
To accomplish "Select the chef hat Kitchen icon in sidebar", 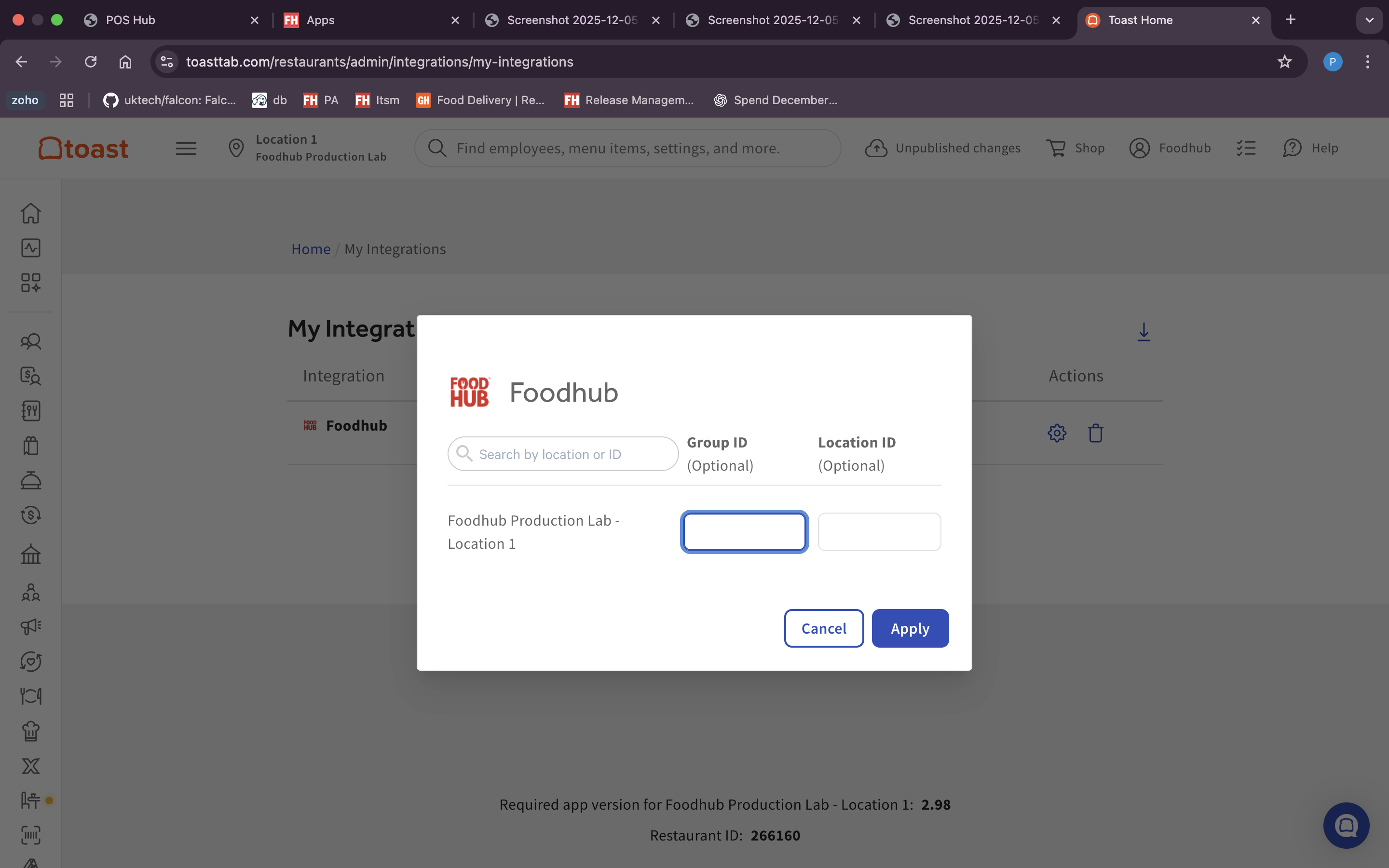I will coord(30,732).
